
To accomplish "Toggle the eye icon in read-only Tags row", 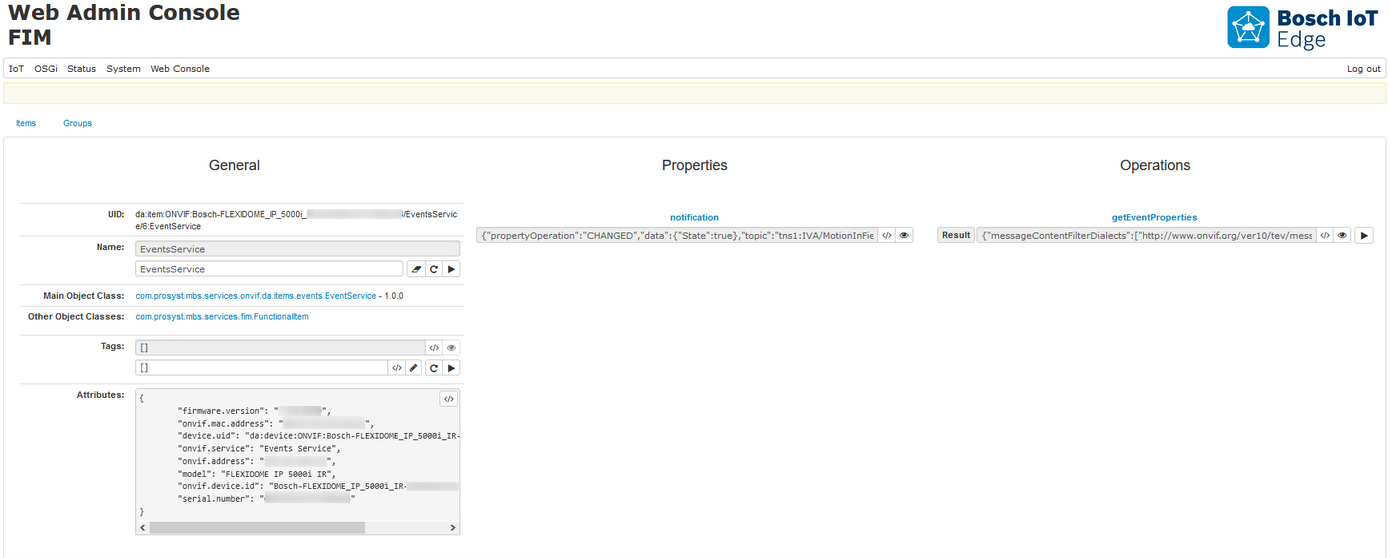I will (451, 348).
